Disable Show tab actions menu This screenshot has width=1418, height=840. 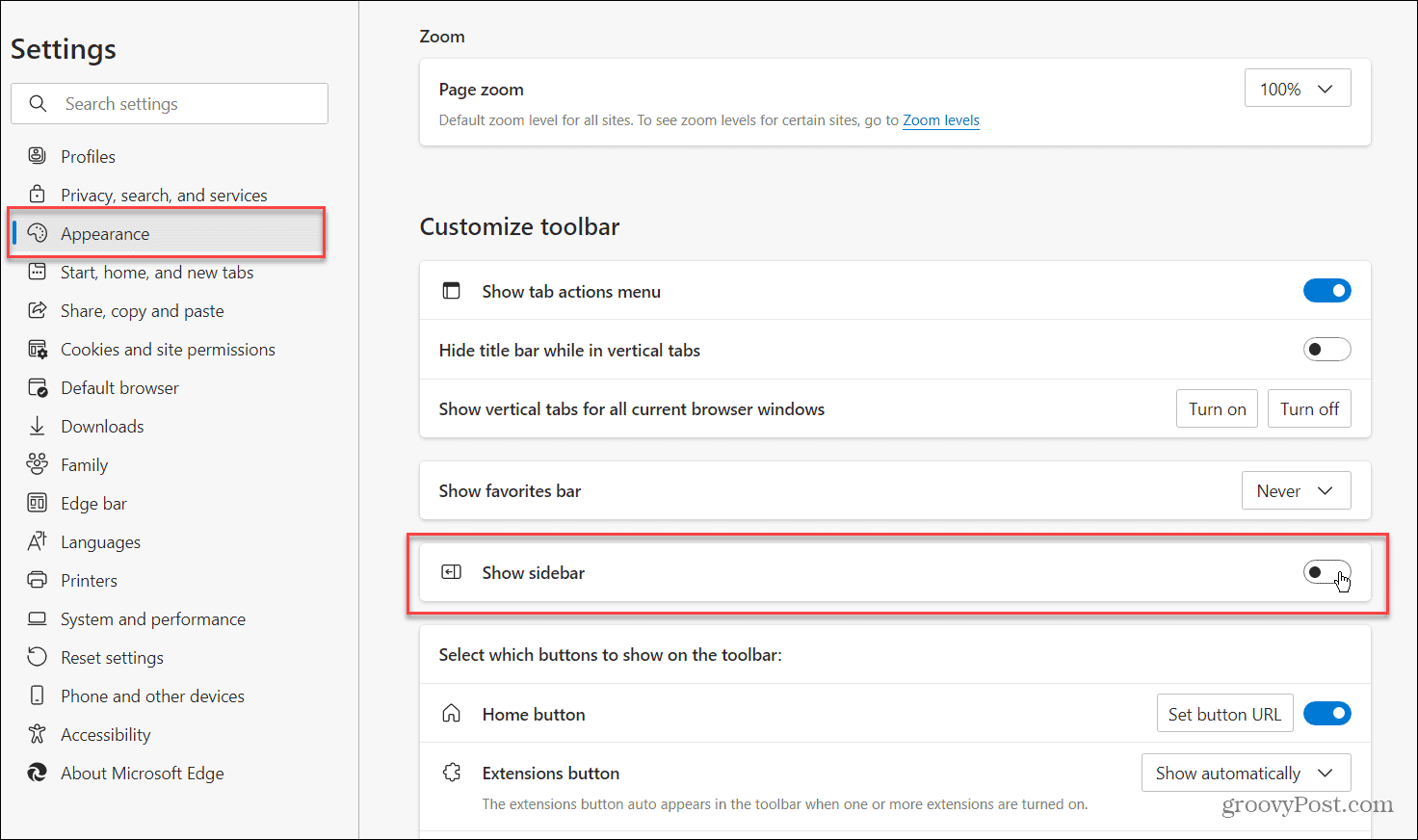tap(1326, 290)
